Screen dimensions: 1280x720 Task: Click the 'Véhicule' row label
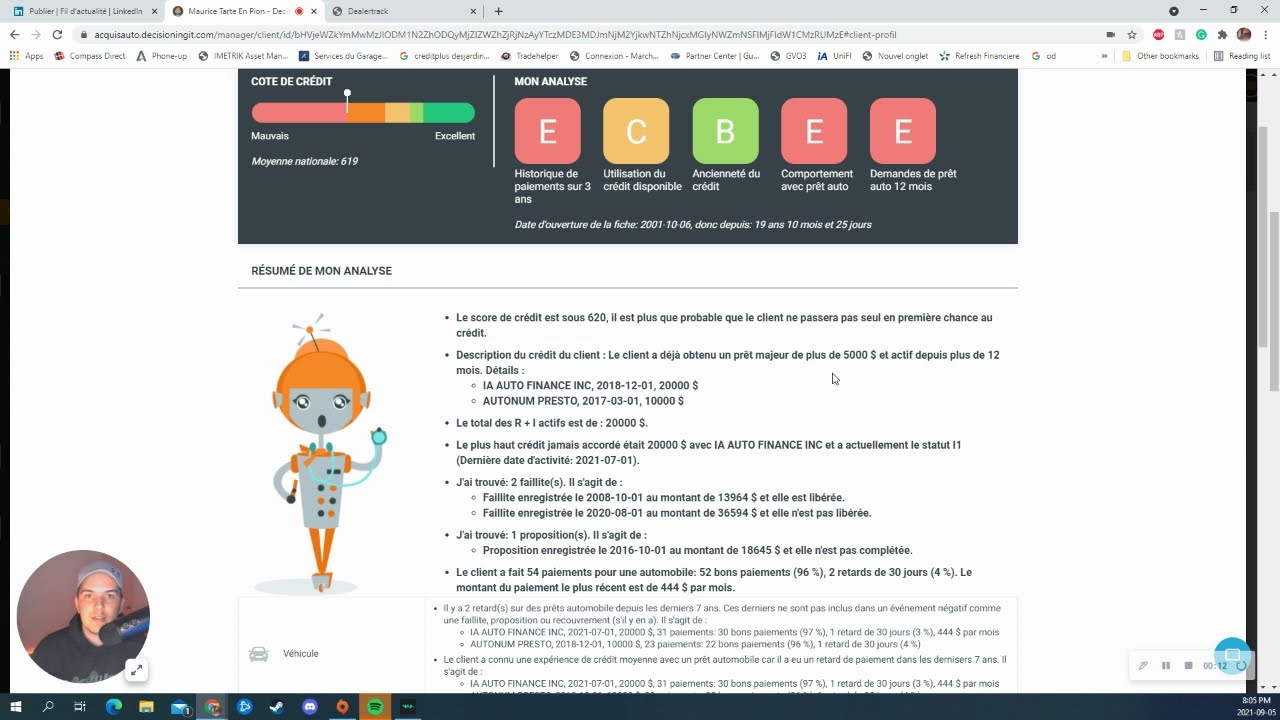click(300, 654)
